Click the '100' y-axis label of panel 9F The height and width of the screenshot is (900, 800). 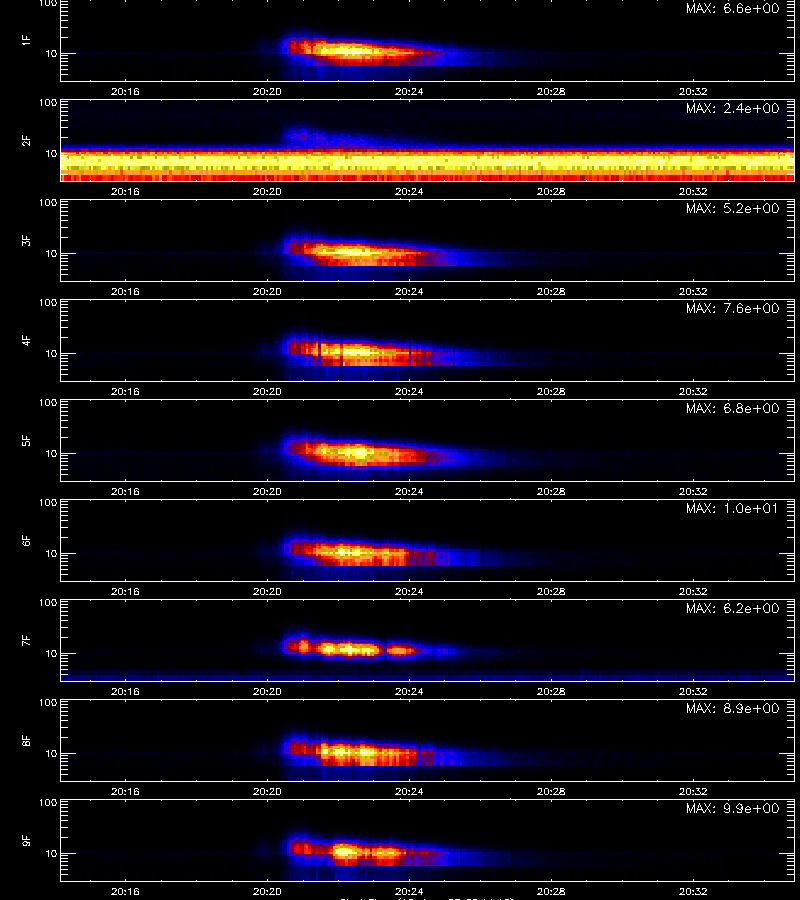coord(48,802)
